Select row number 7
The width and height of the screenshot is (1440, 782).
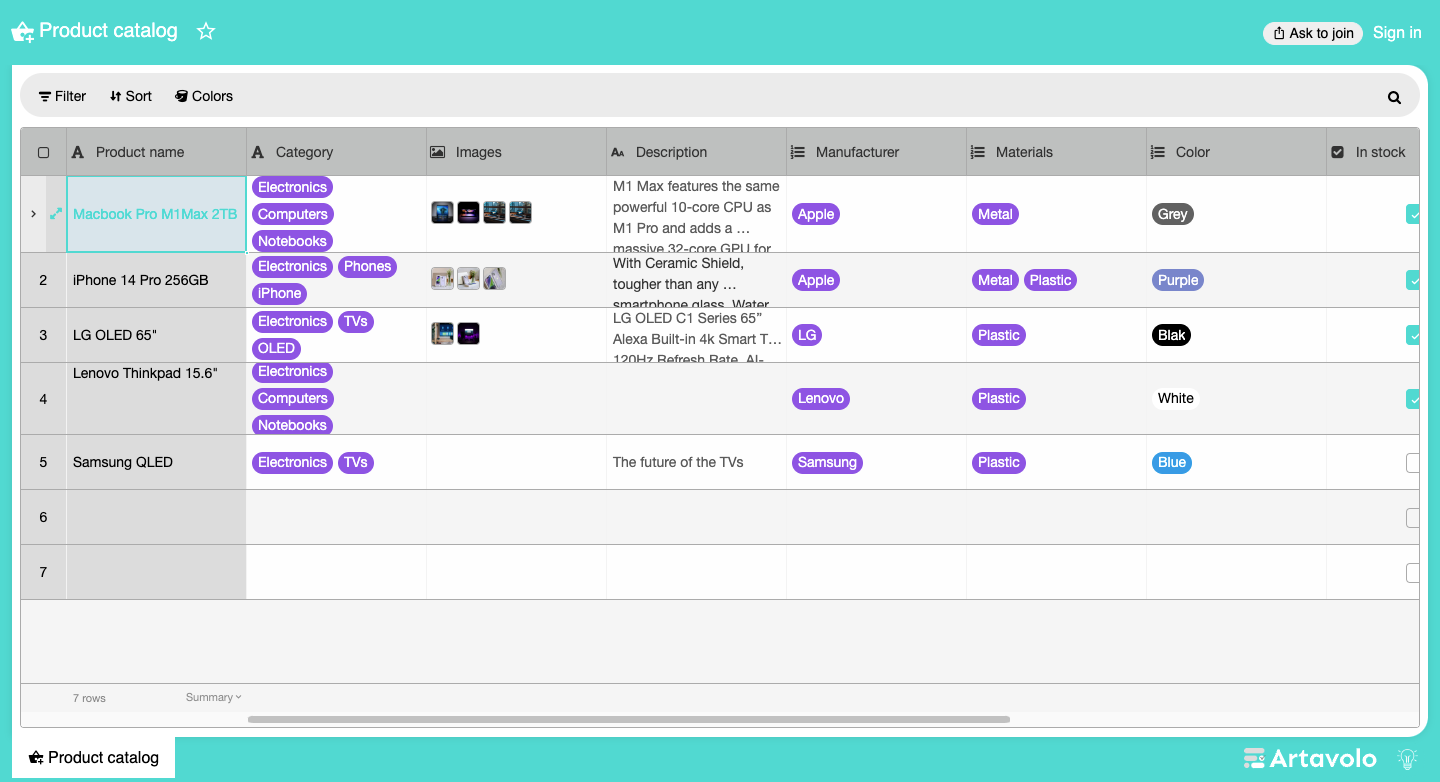tap(43, 572)
